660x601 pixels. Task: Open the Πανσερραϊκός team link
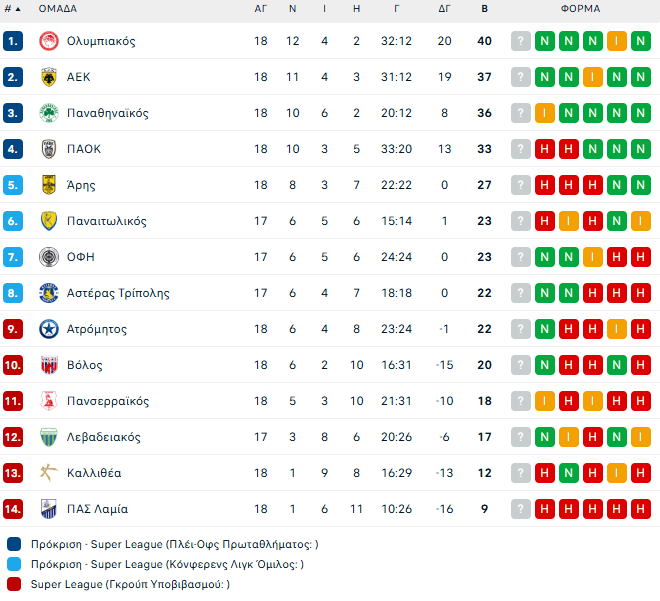108,401
